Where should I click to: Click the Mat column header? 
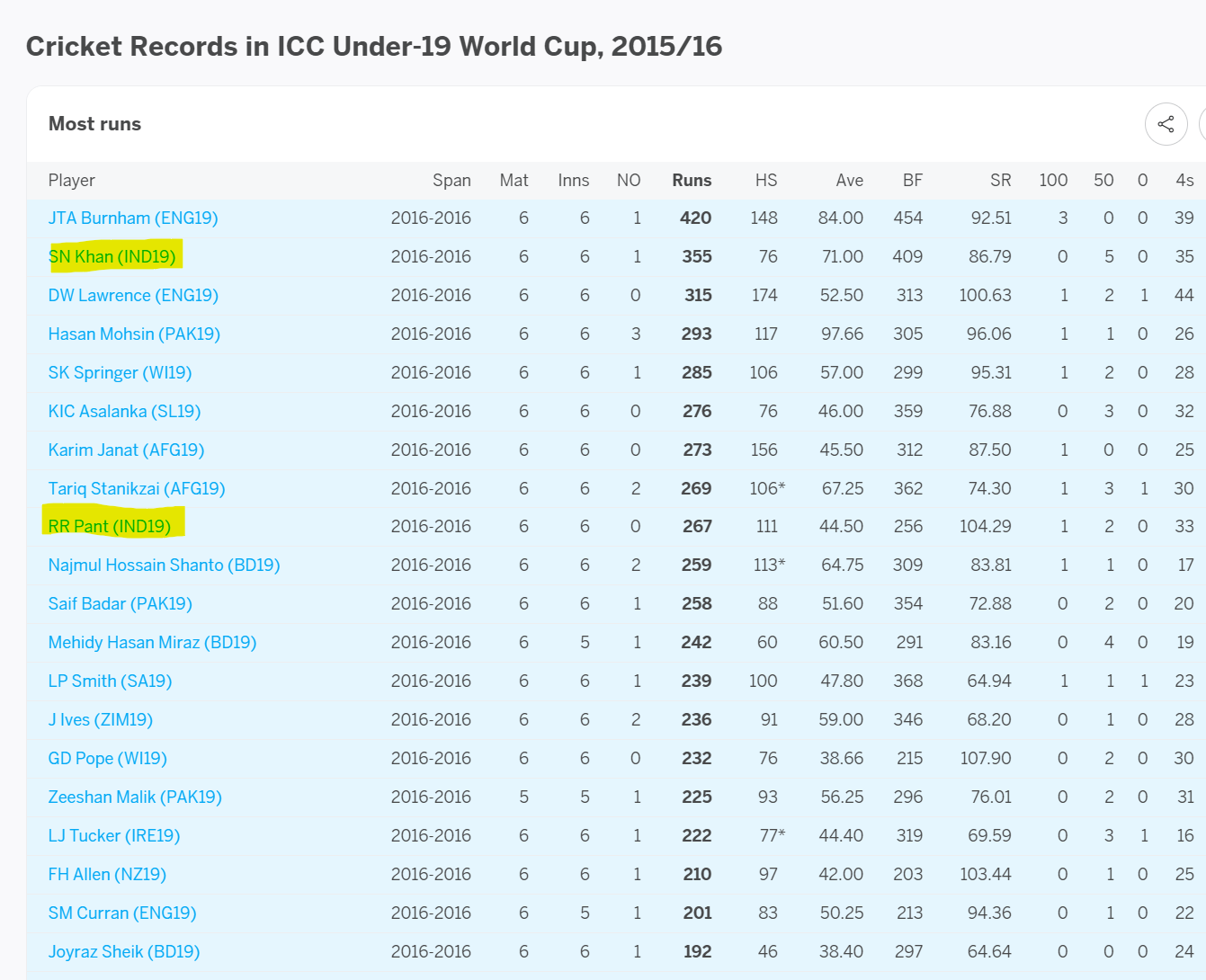(x=514, y=180)
